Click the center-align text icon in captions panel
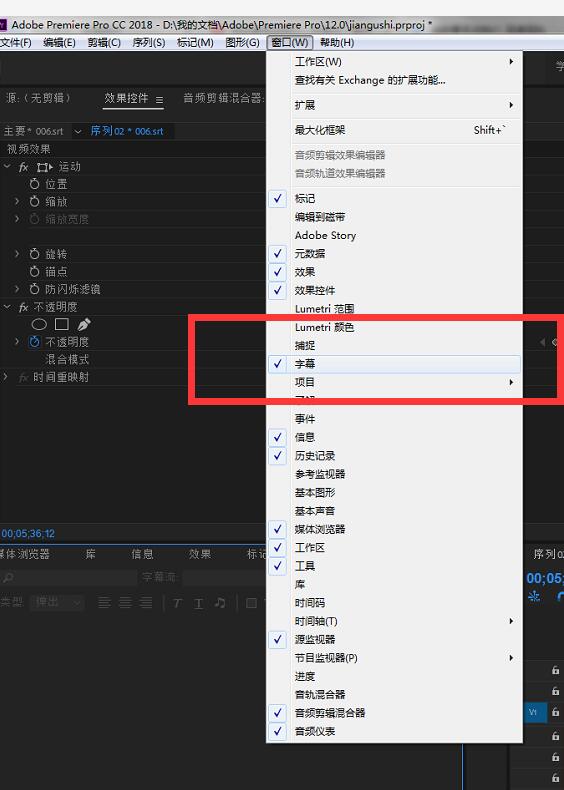The image size is (564, 790). pos(125,603)
